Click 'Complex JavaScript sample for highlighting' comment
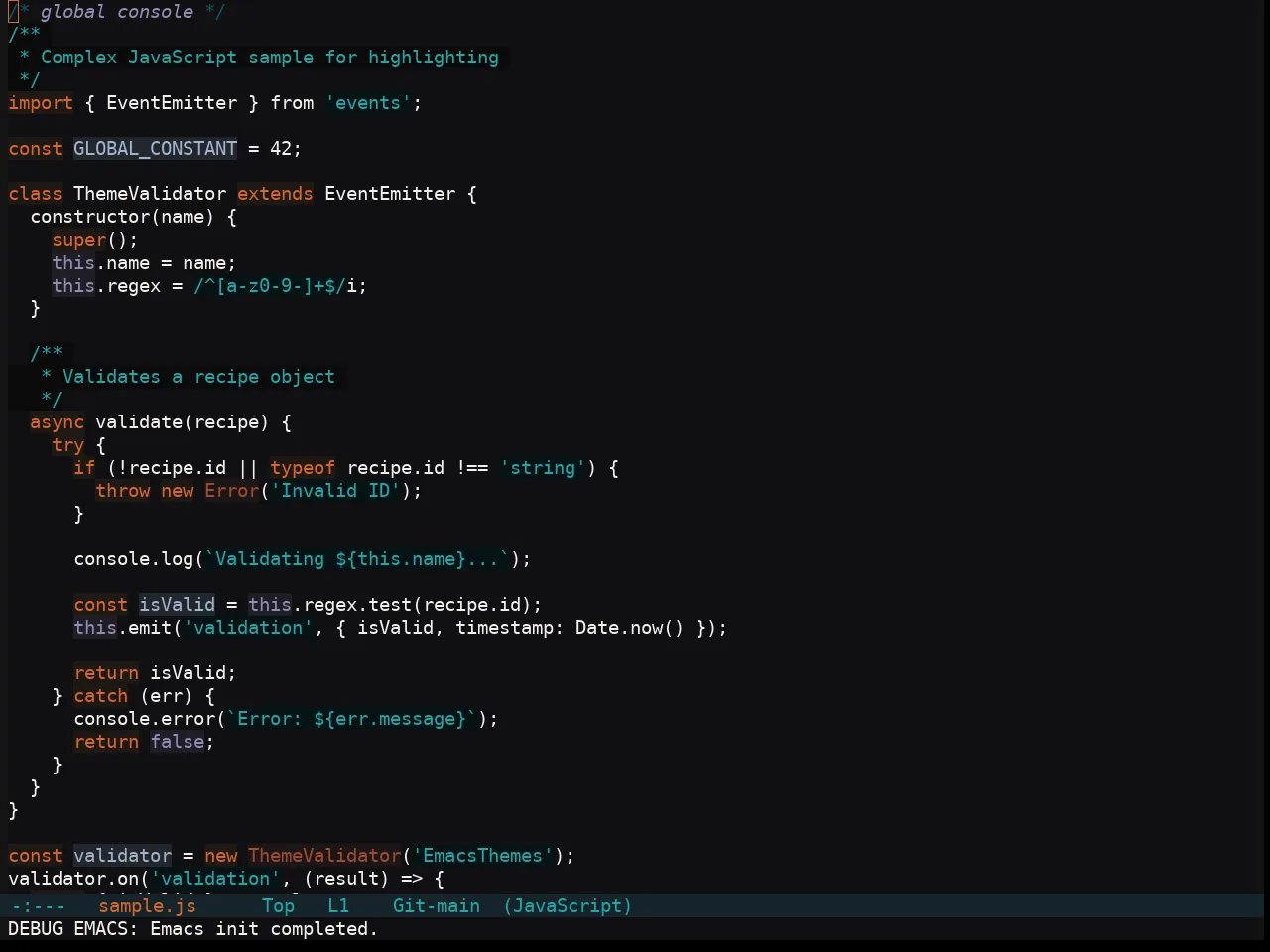This screenshot has height=952, width=1270. click(270, 58)
